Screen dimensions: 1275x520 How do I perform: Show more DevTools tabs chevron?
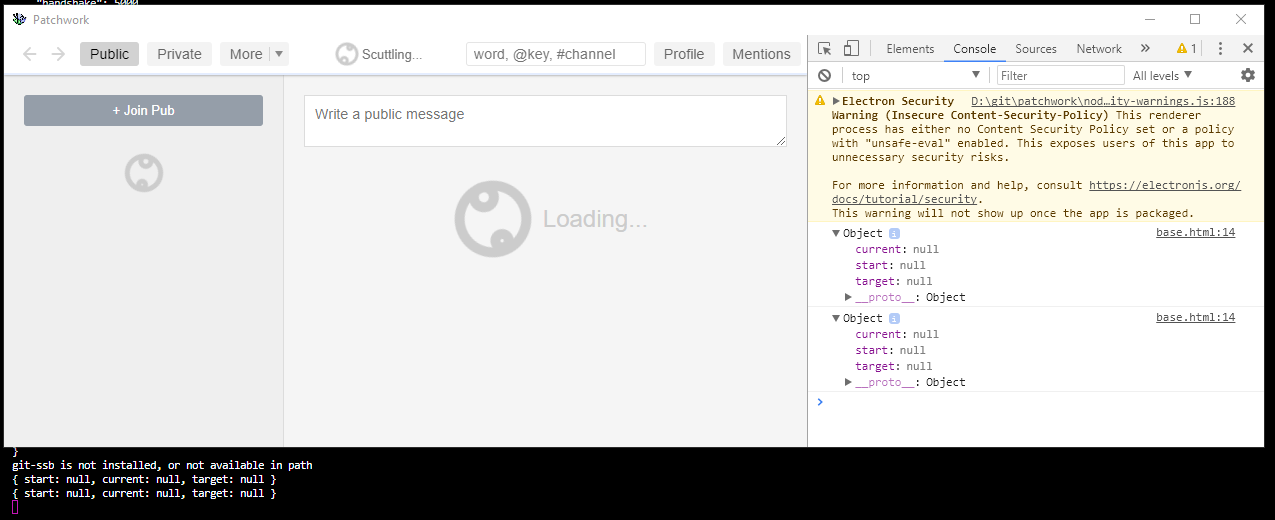(x=1145, y=48)
